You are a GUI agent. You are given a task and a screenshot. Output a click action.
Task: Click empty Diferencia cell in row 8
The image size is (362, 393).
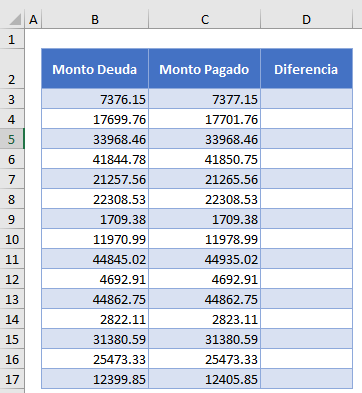pyautogui.click(x=306, y=199)
